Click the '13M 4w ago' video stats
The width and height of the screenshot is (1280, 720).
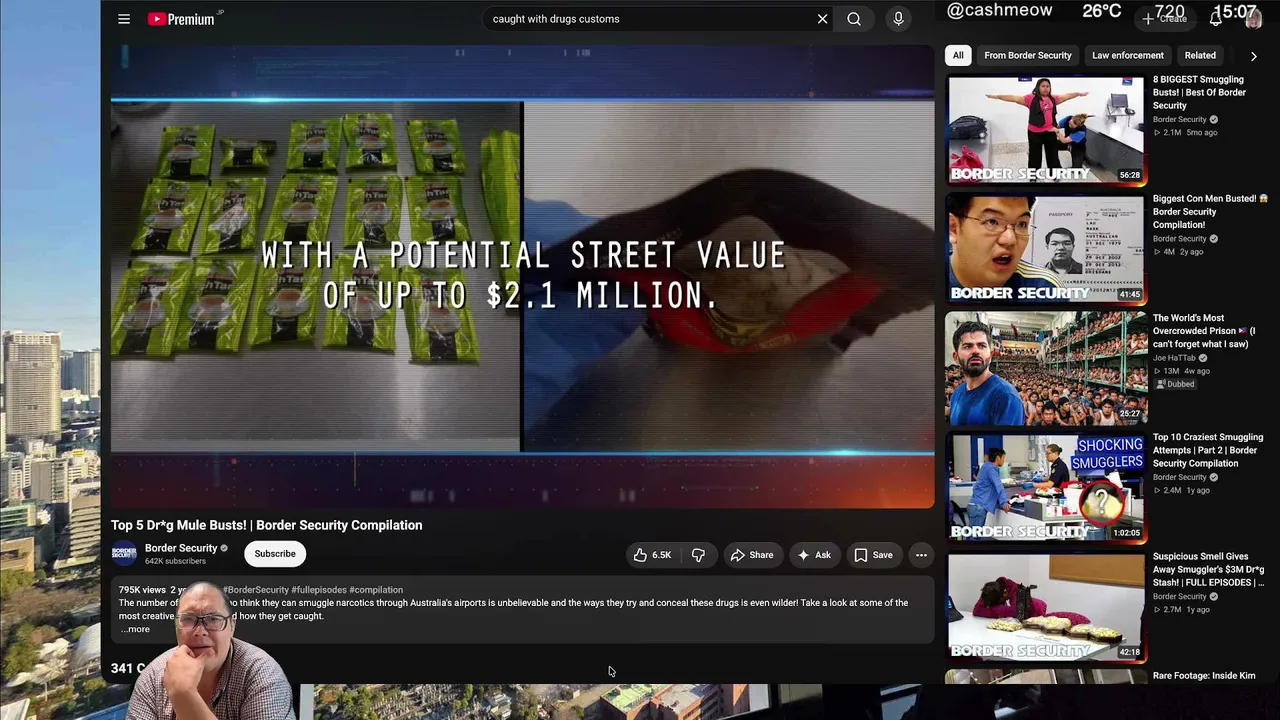[1182, 371]
